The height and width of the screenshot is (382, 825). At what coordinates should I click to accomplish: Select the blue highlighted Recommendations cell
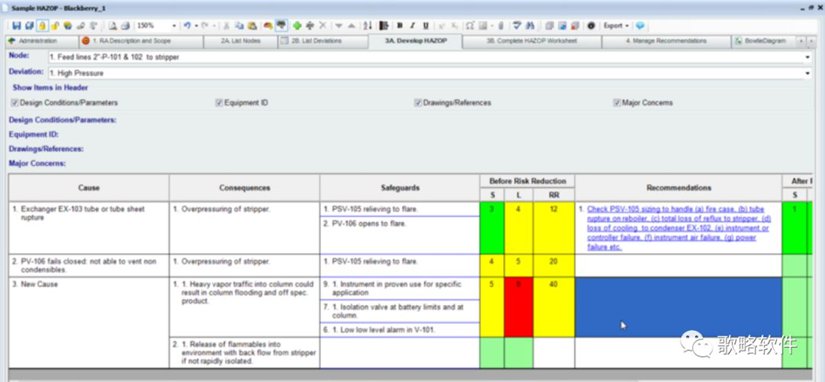click(x=678, y=307)
